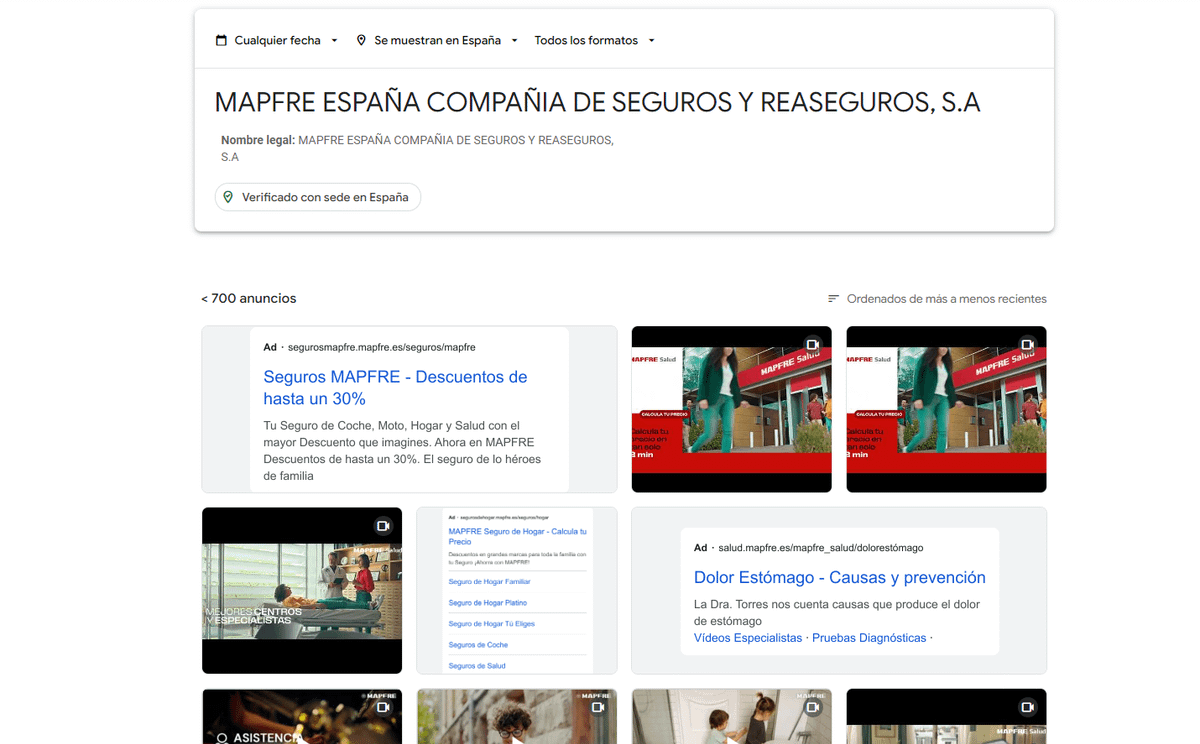
Task: Click the segurosmapfre.mapfre.es/seguros/mapfre ad URL
Action: click(381, 347)
